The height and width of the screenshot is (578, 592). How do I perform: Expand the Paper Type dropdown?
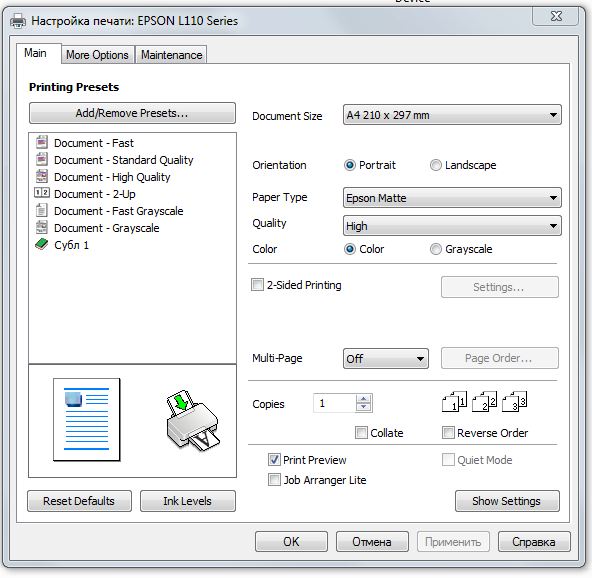tap(452, 197)
